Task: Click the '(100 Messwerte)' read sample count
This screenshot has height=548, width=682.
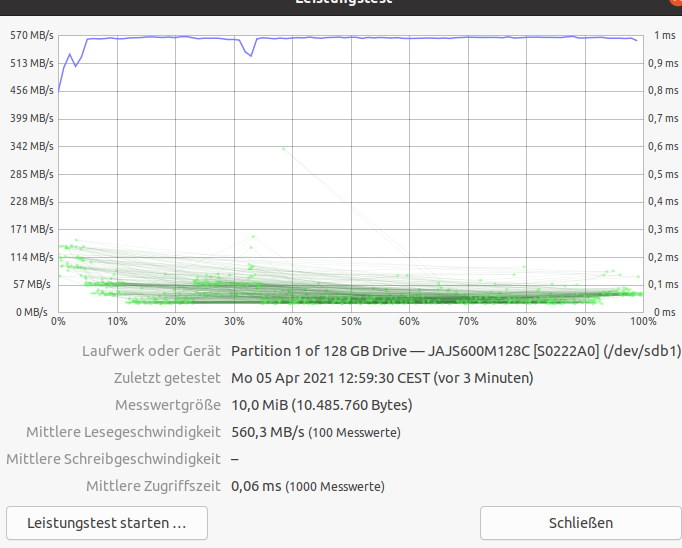Action: click(x=354, y=433)
